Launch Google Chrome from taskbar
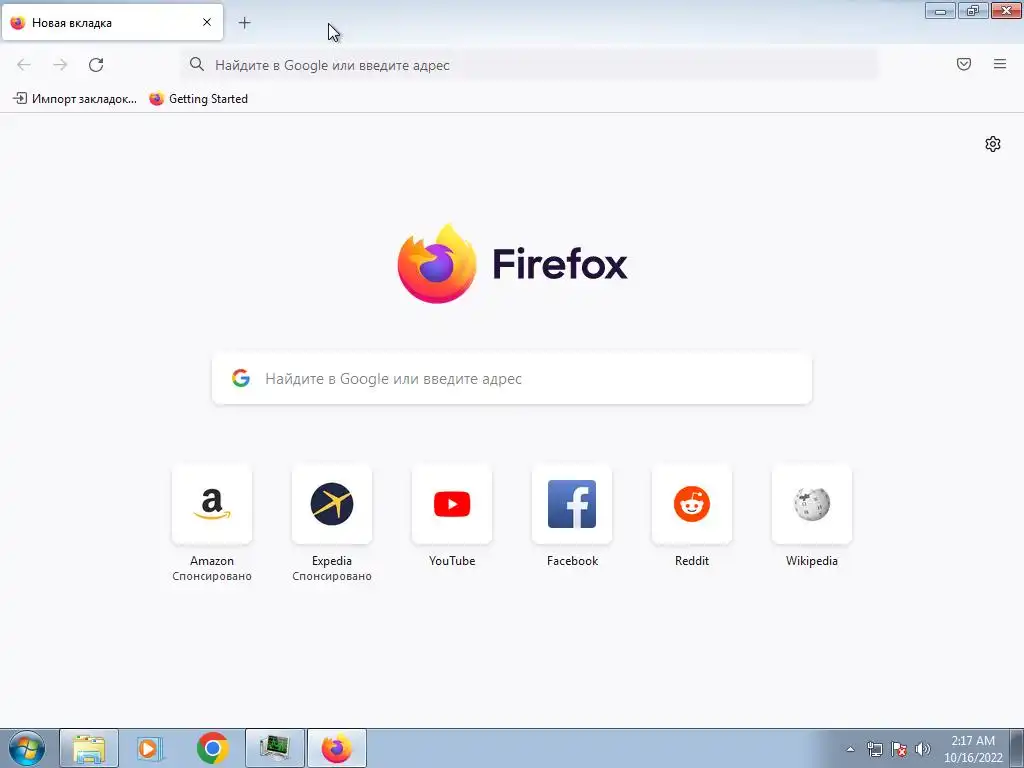 pyautogui.click(x=212, y=748)
